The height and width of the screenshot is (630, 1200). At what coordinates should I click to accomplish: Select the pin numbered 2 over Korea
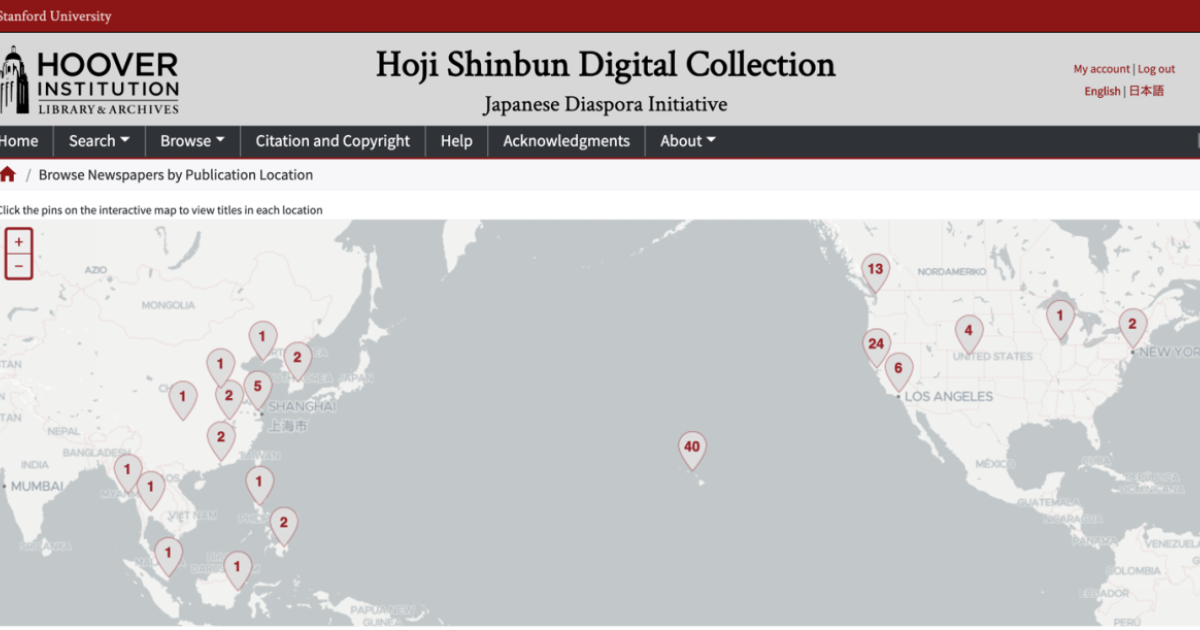tap(297, 361)
